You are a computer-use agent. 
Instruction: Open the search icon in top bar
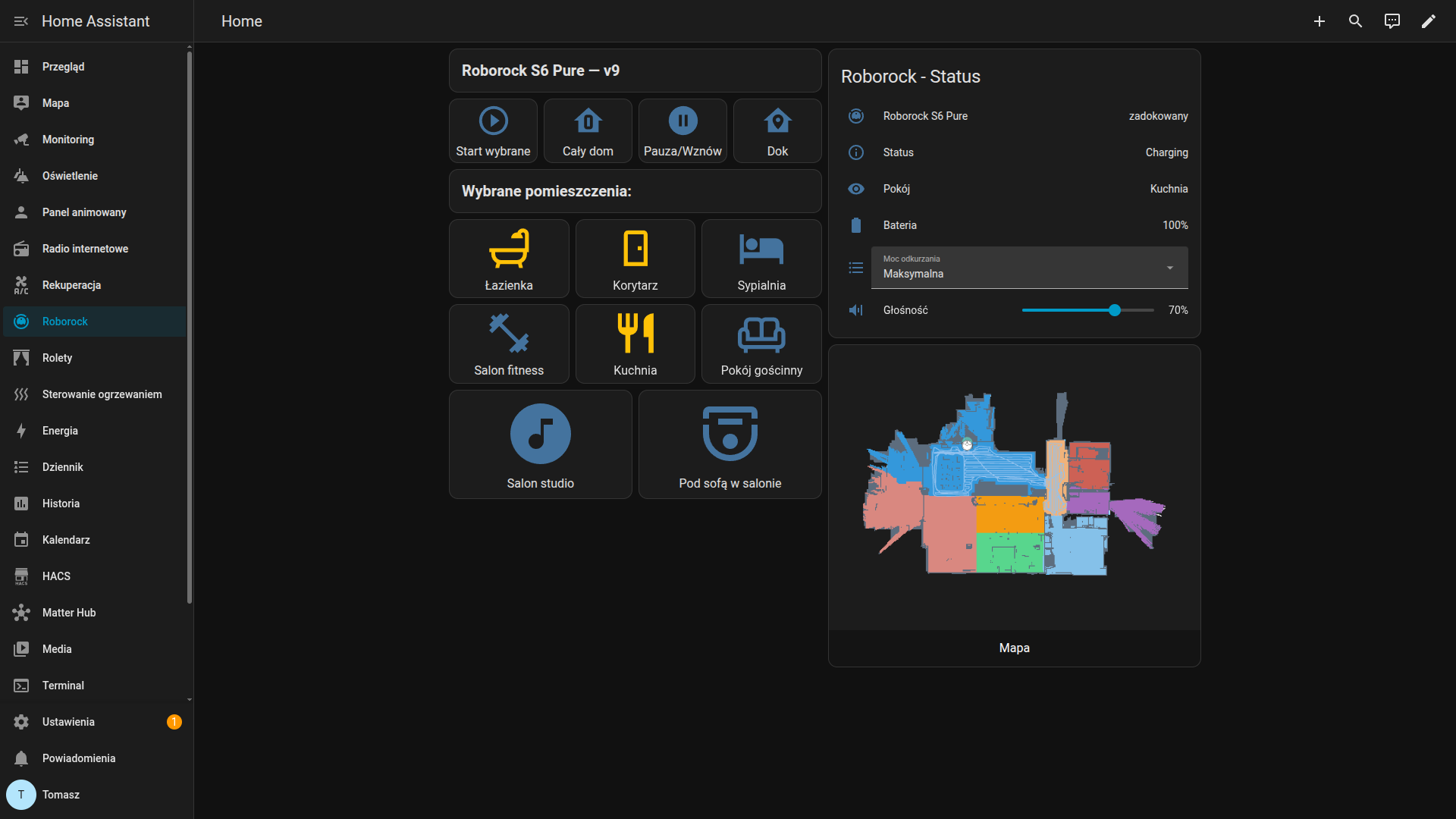click(x=1356, y=21)
